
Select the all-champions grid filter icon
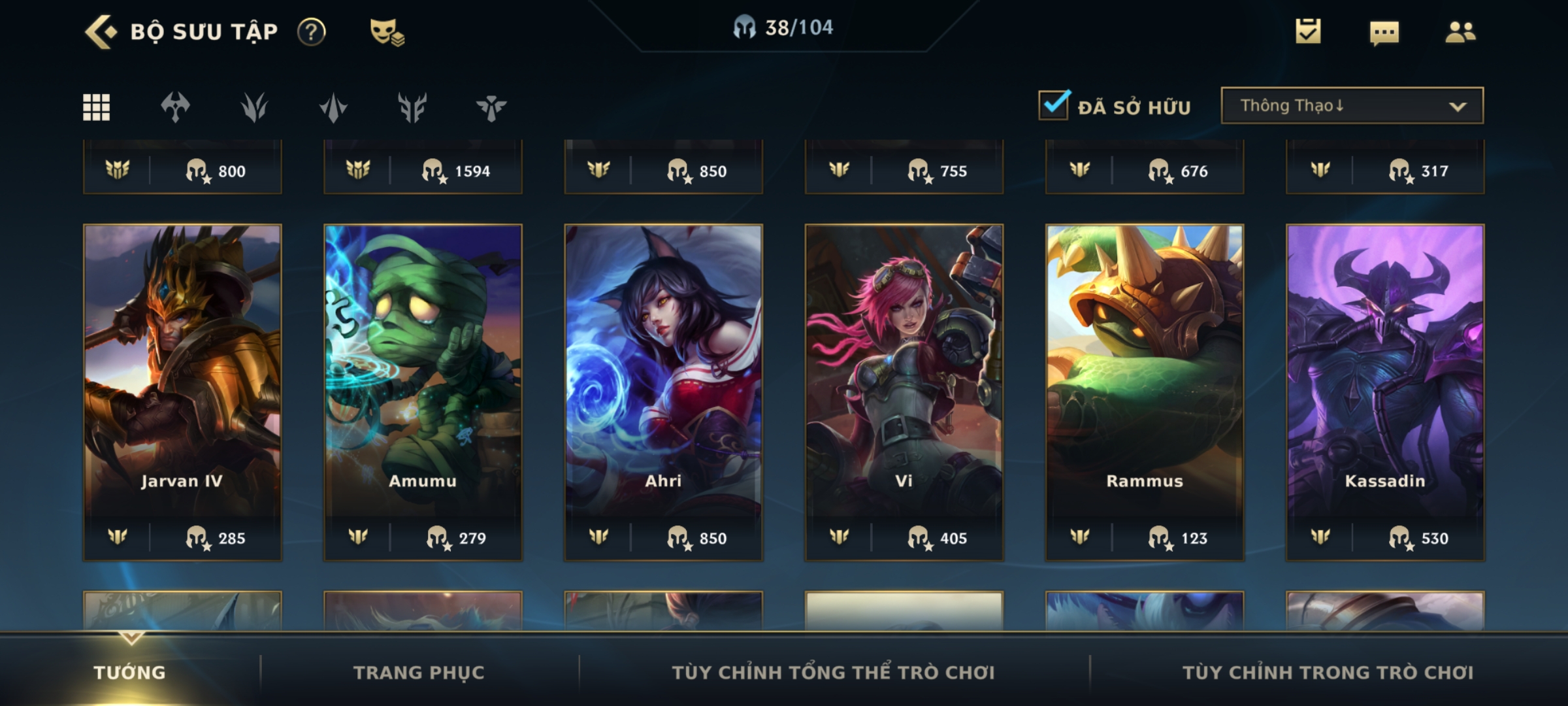click(x=97, y=107)
